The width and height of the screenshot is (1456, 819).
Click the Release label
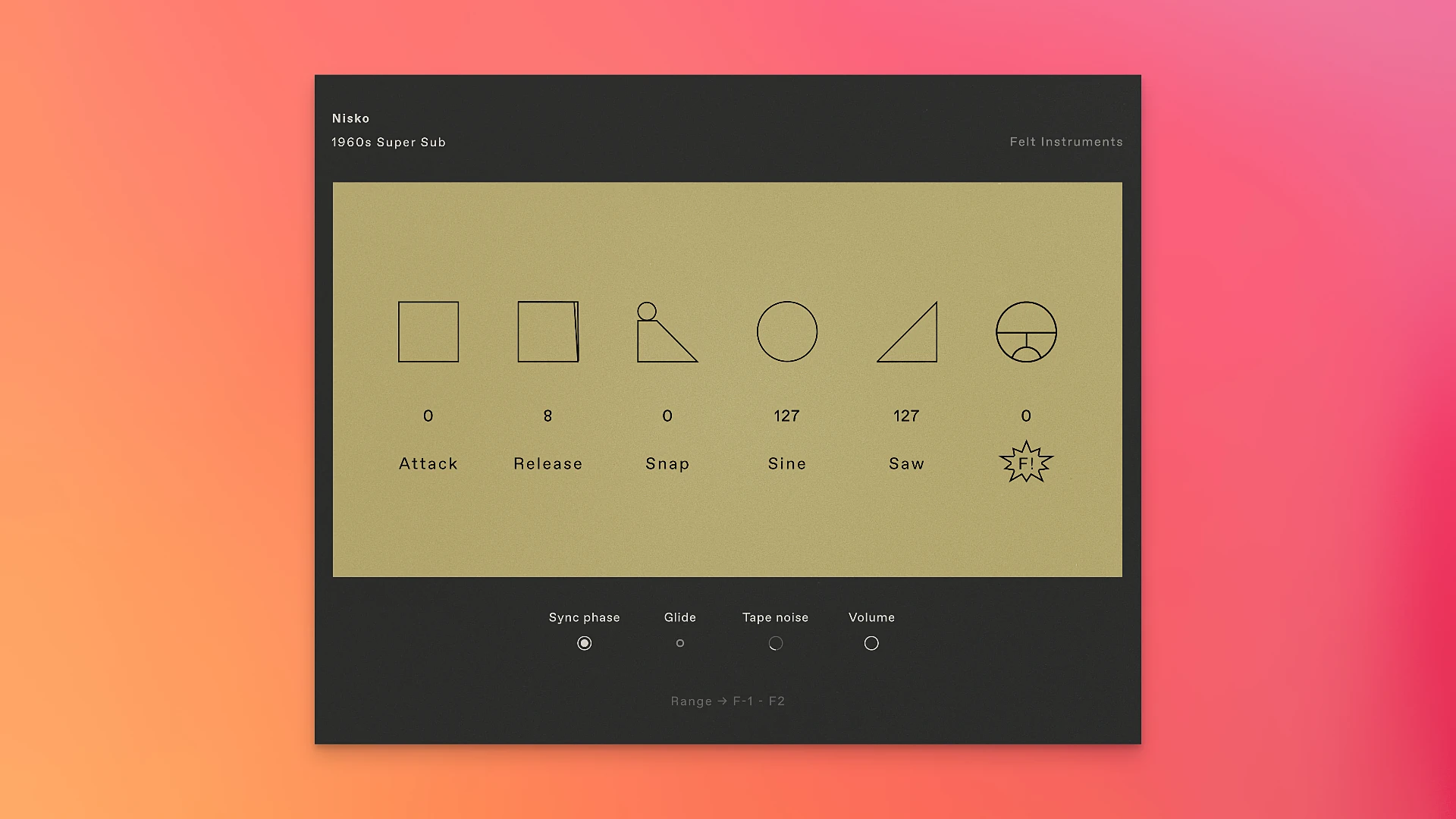click(x=548, y=463)
